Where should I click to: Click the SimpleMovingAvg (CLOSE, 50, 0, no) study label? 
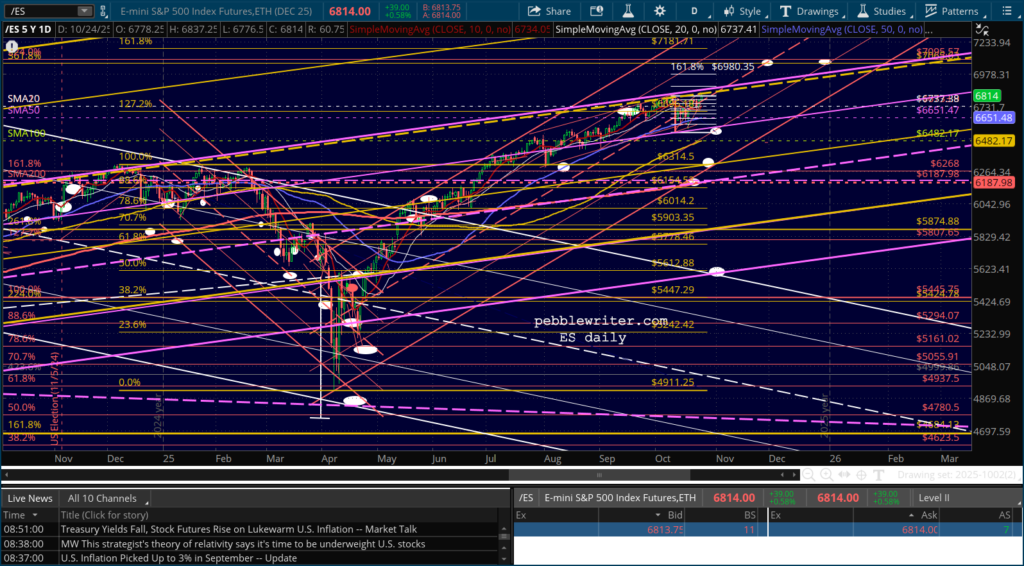pyautogui.click(x=843, y=29)
